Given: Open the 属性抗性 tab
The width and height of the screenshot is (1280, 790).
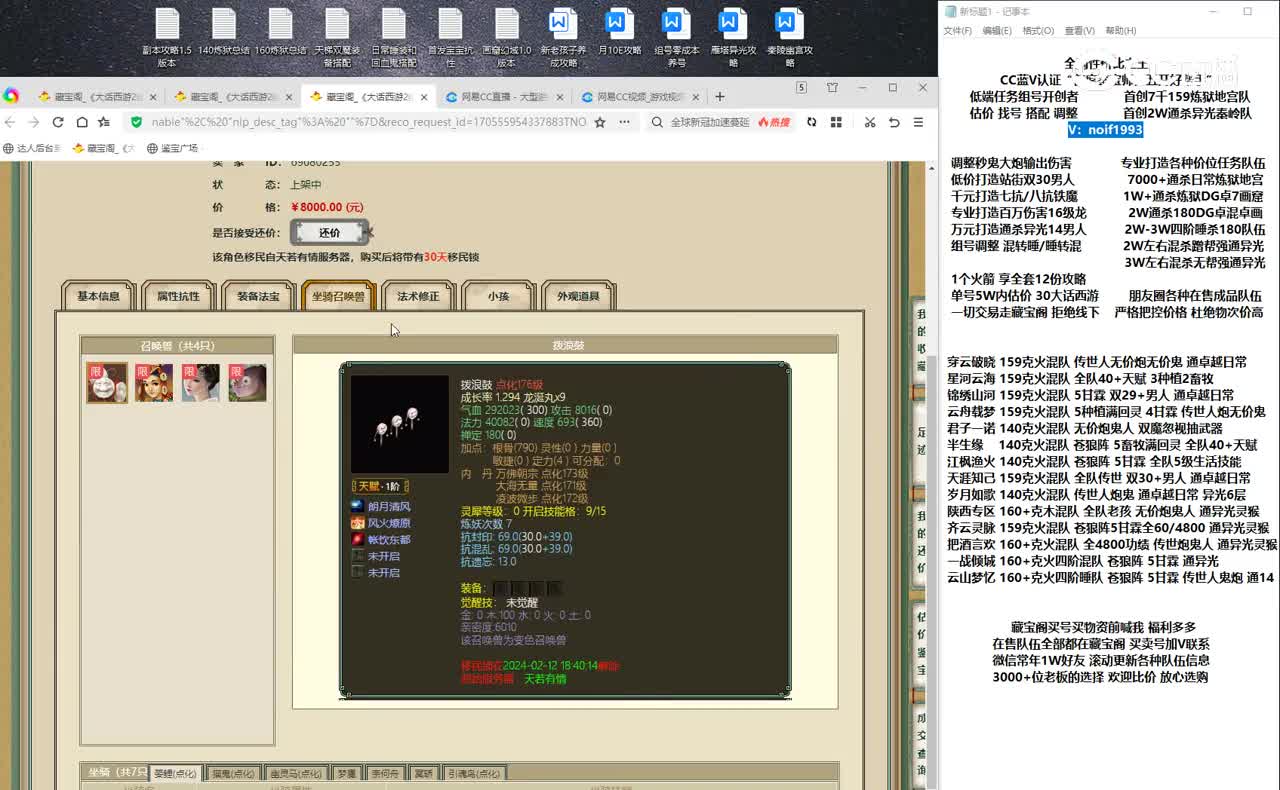Looking at the screenshot, I should pos(178,296).
